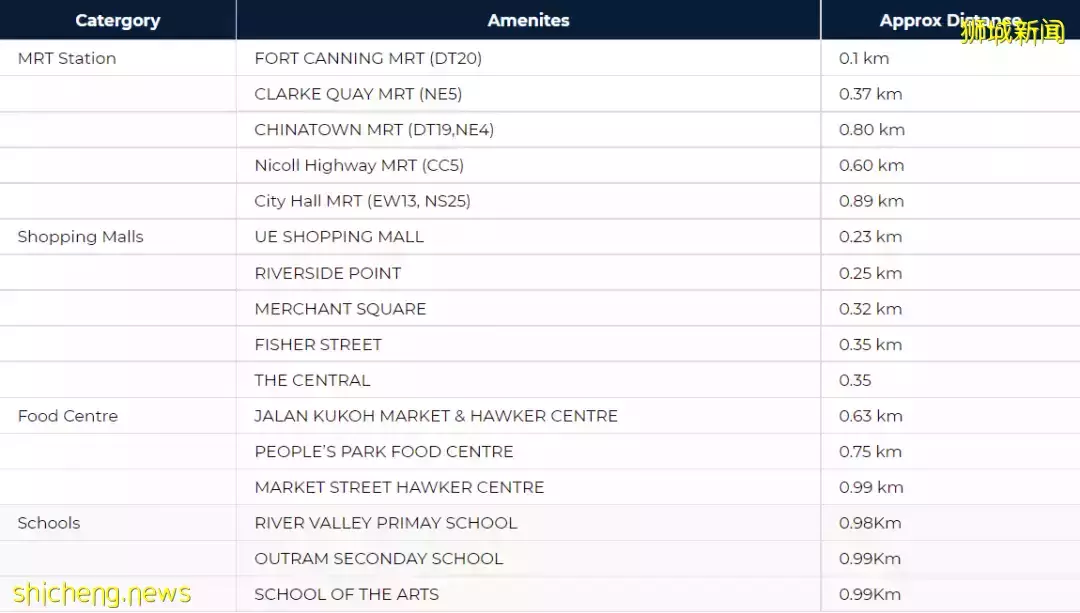Select THE CENTRAL amenity cell
Screen dimensions: 1080x613
(x=312, y=380)
